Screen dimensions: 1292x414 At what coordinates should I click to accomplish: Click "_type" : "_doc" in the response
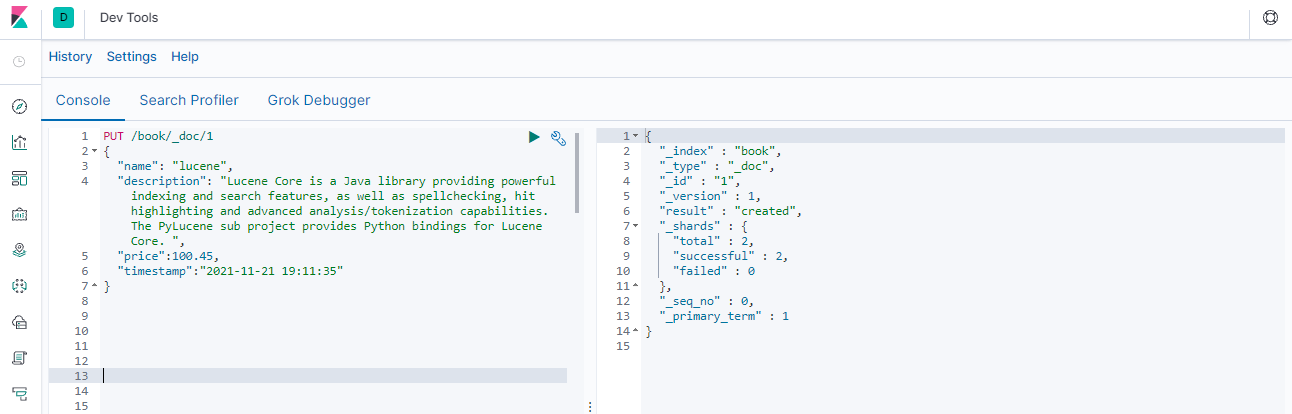click(716, 166)
